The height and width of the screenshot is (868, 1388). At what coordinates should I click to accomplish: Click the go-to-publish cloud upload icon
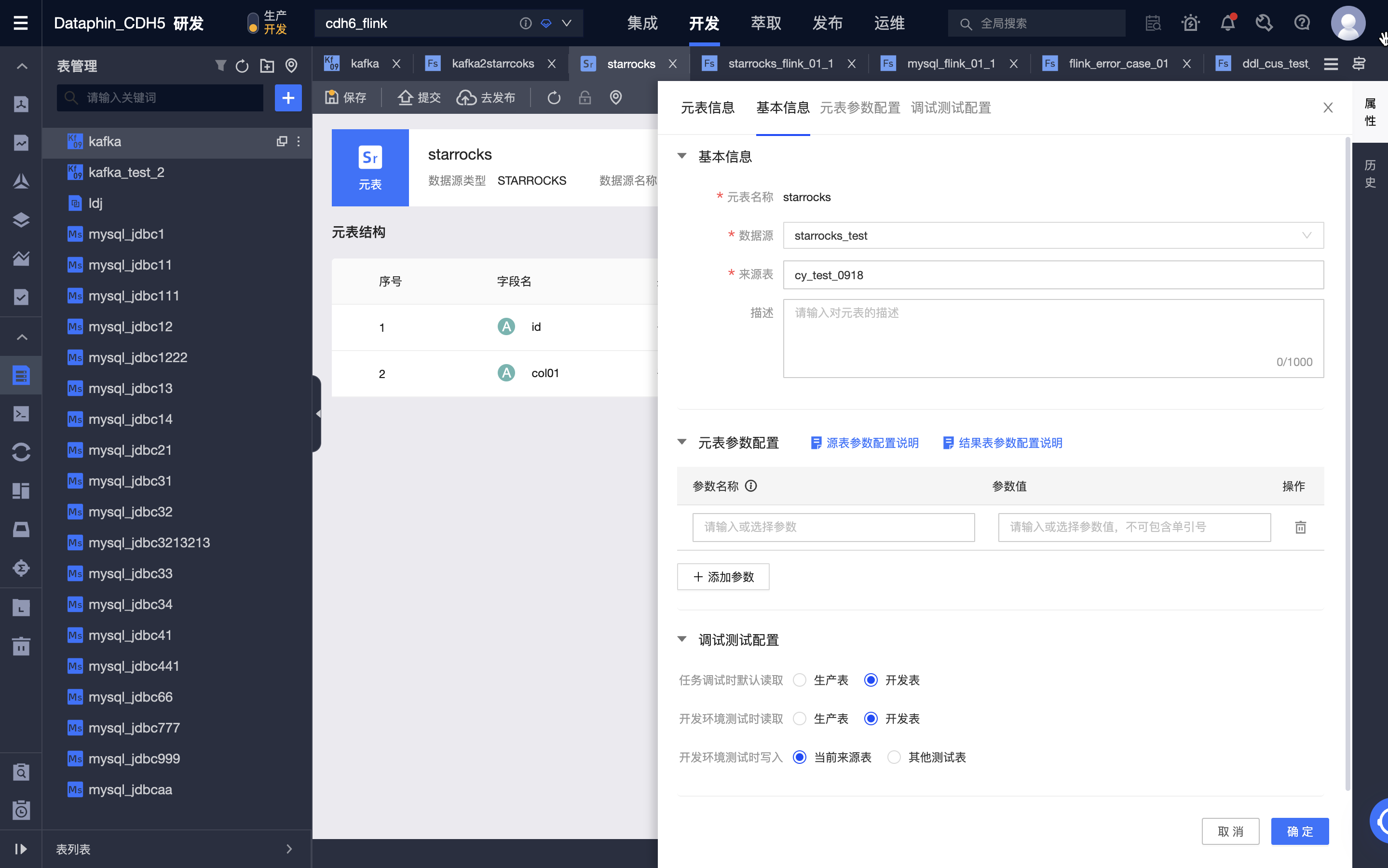[465, 97]
